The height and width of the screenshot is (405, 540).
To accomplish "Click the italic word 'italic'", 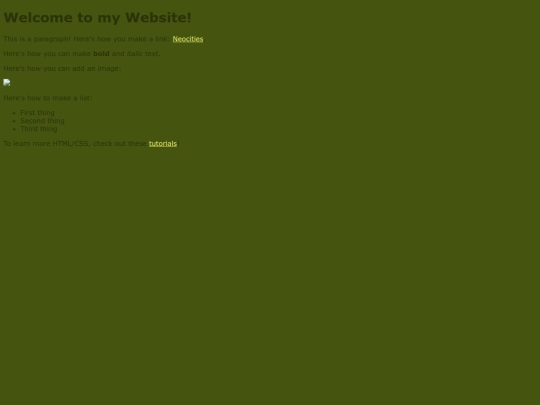I will pyautogui.click(x=135, y=54).
